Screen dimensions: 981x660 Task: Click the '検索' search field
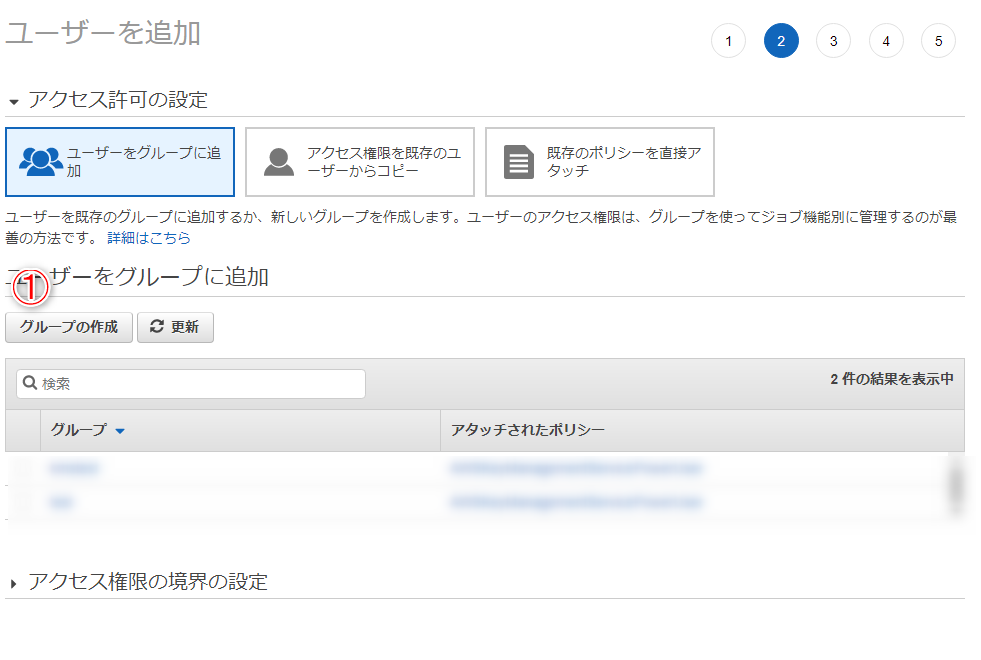coord(191,383)
